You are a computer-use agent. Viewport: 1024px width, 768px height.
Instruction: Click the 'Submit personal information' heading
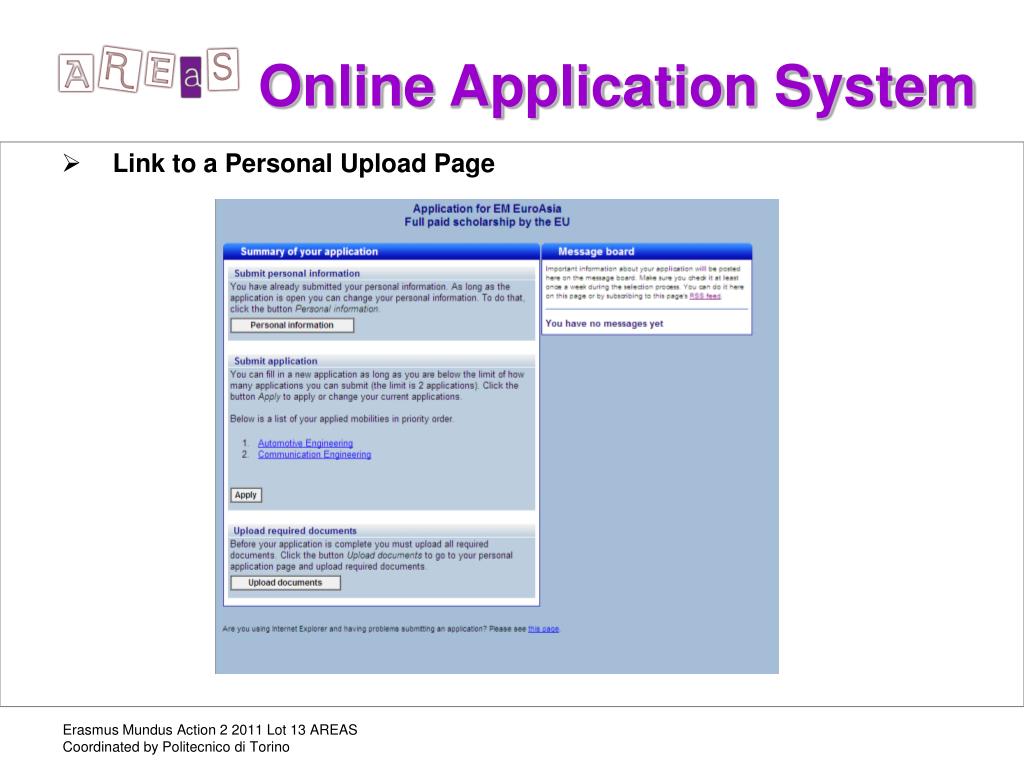pyautogui.click(x=297, y=274)
